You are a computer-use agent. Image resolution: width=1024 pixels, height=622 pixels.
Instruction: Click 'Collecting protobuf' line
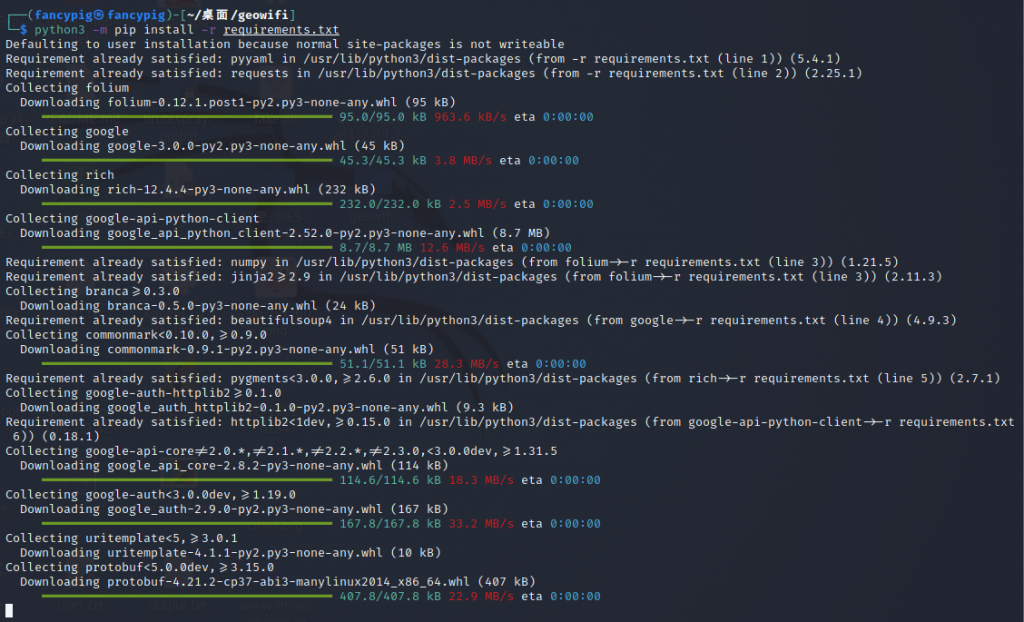tap(140, 567)
